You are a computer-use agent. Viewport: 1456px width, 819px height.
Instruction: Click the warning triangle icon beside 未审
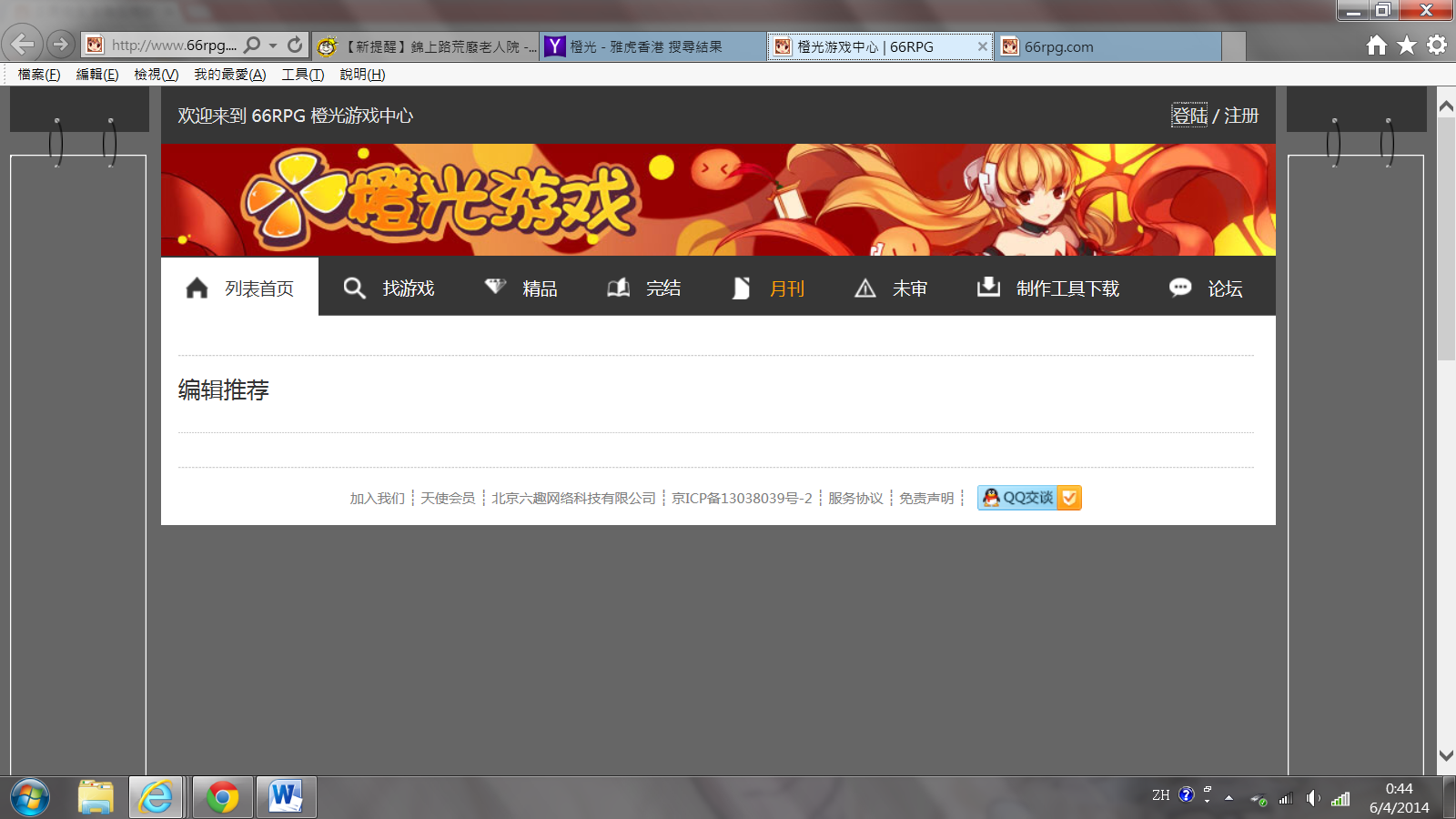[x=864, y=288]
